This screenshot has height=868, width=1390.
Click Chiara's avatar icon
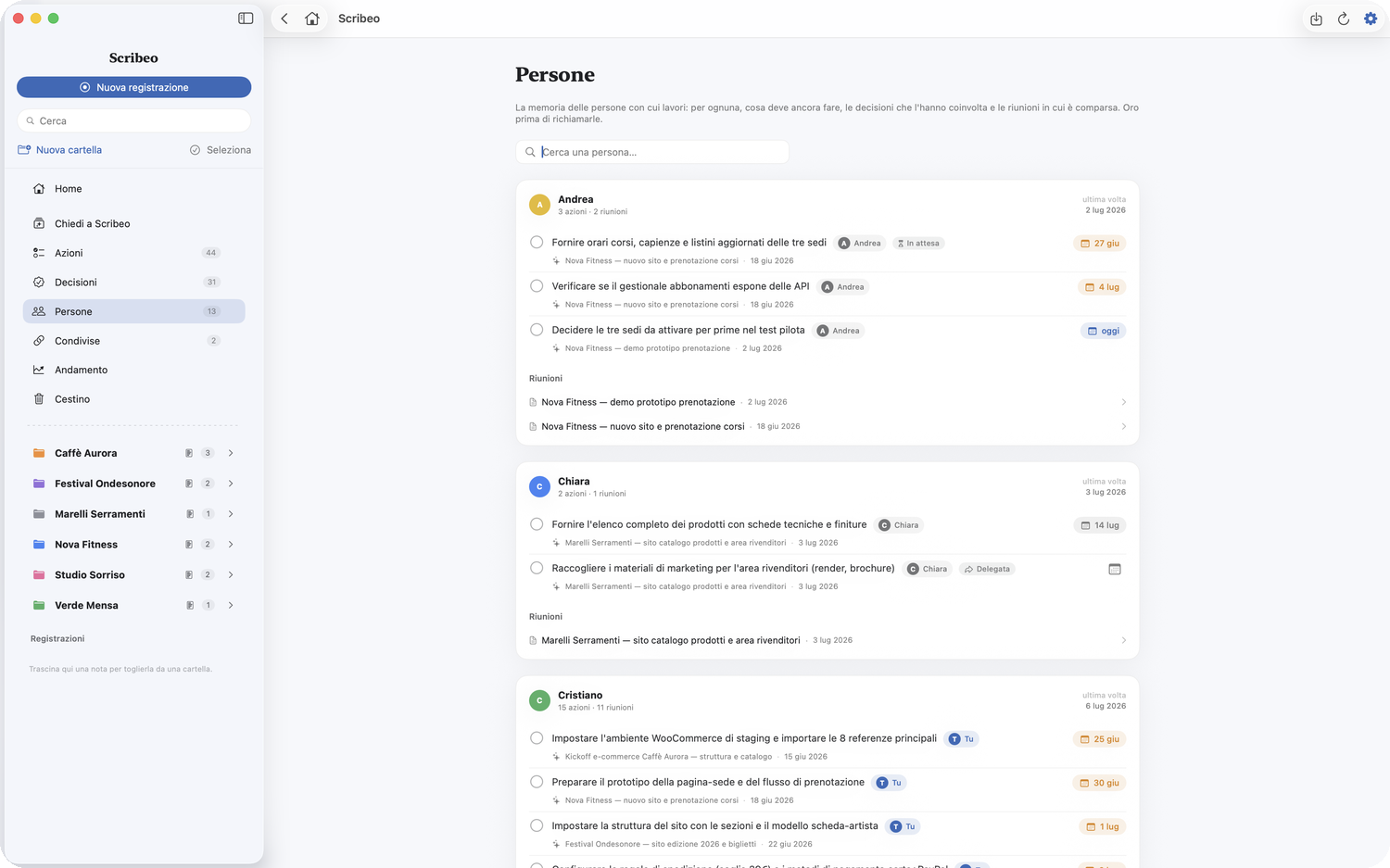539,486
